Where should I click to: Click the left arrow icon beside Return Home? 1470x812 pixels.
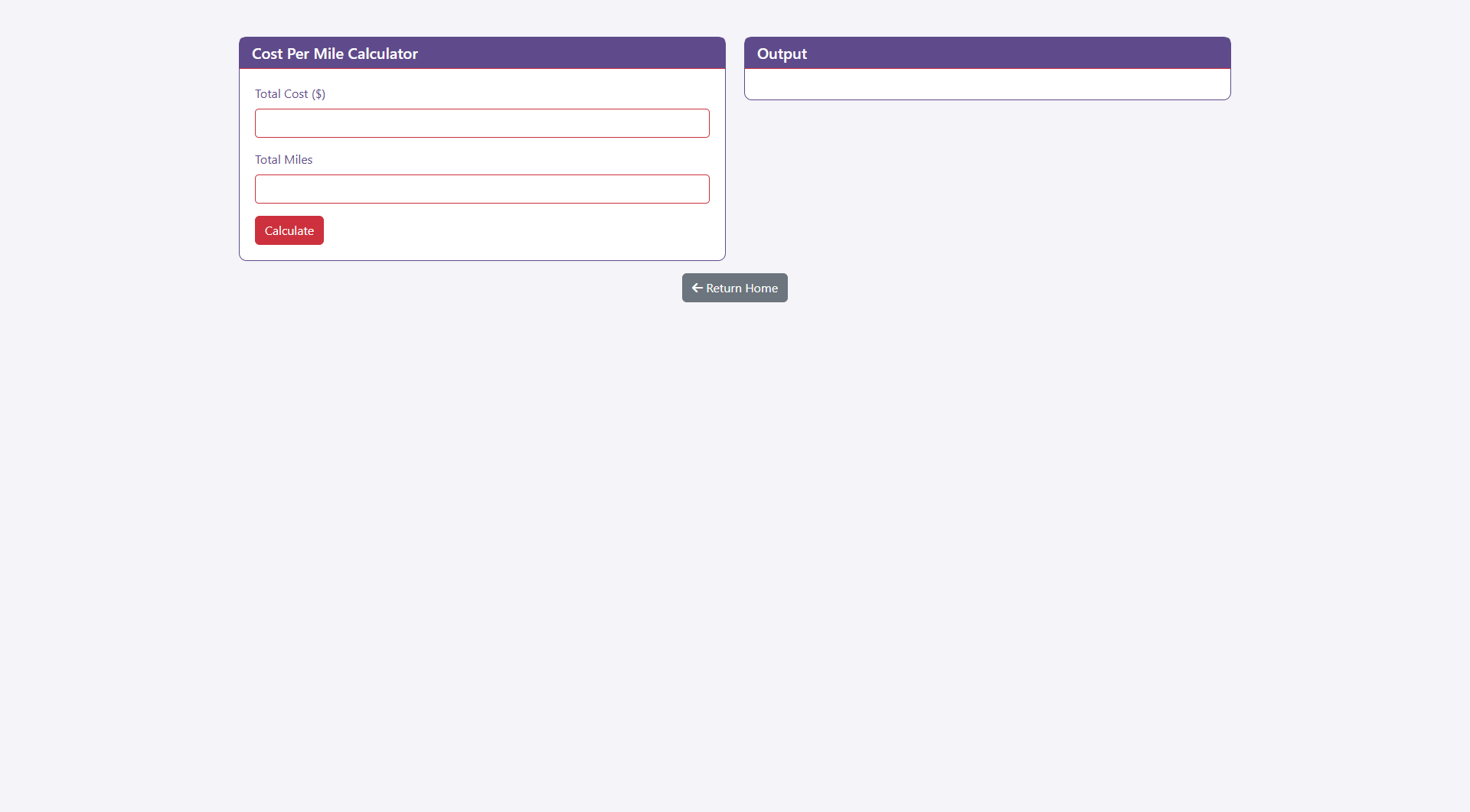(697, 288)
